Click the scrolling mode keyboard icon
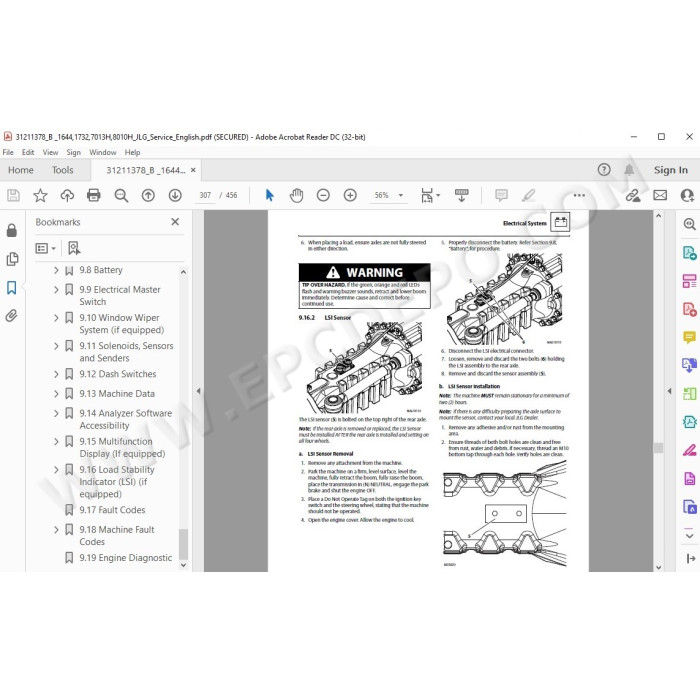This screenshot has width=700, height=700. pyautogui.click(x=462, y=195)
